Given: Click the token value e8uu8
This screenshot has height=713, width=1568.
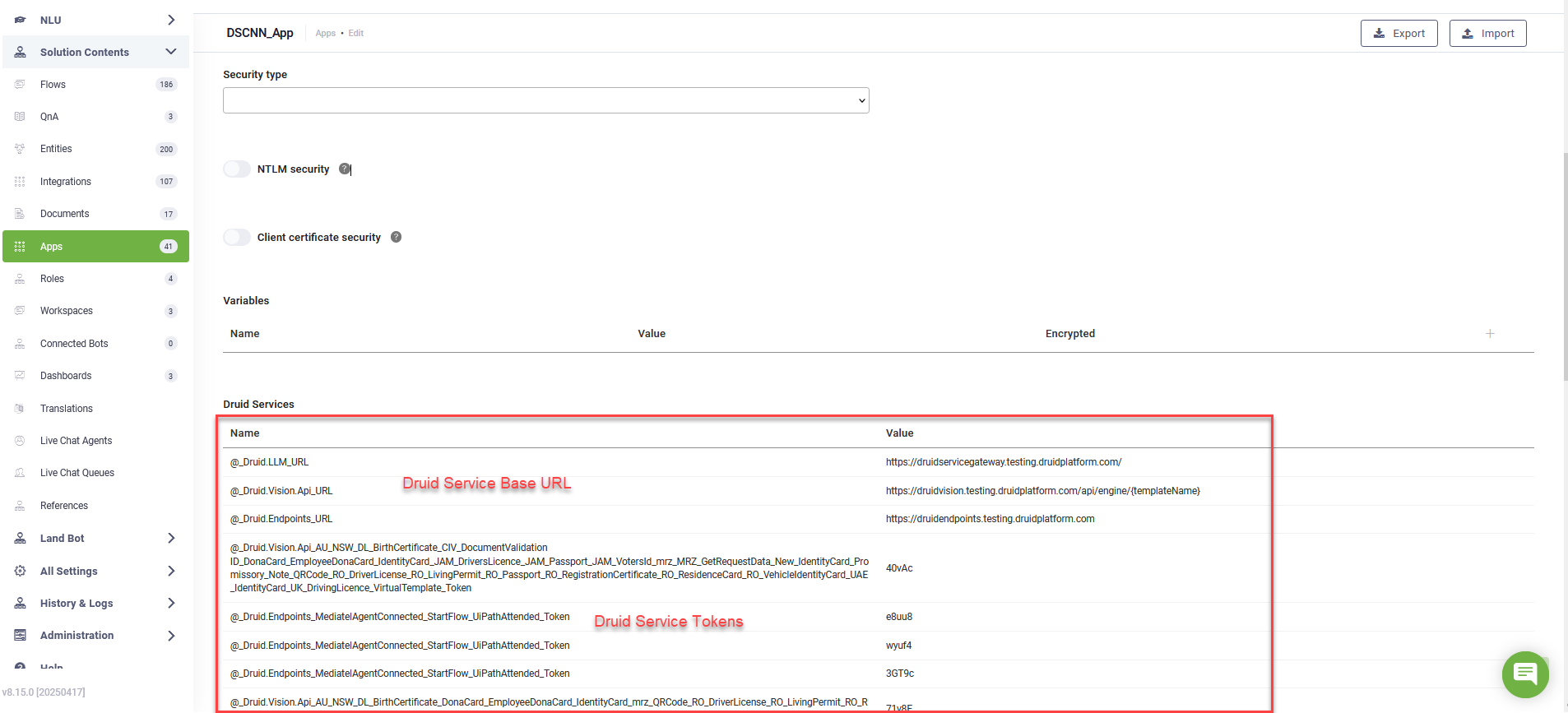Looking at the screenshot, I should coord(899,617).
